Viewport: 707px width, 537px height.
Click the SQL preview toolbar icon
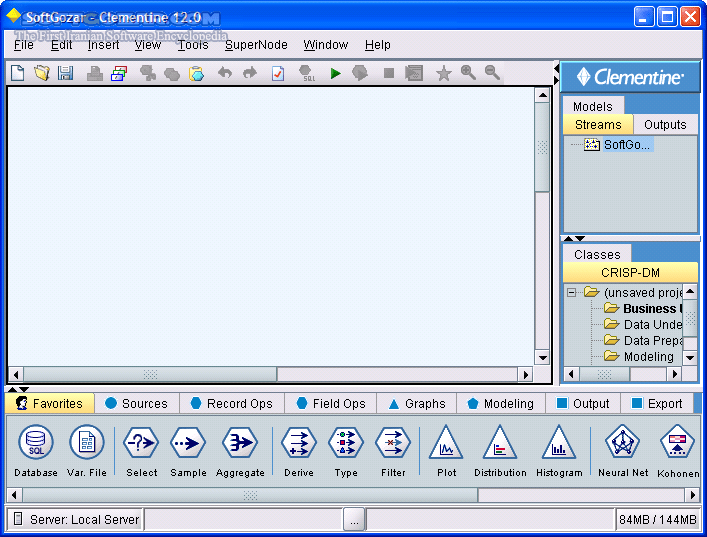pos(307,73)
